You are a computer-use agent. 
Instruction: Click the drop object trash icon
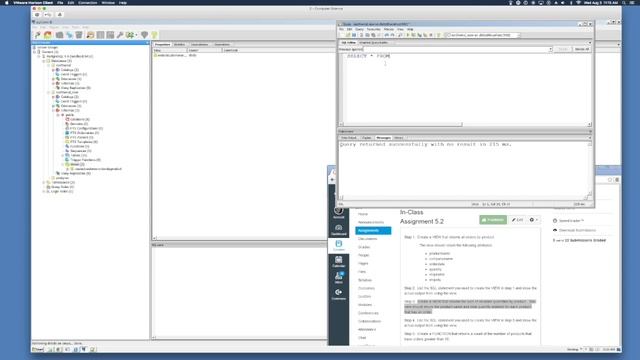(x=79, y=36)
